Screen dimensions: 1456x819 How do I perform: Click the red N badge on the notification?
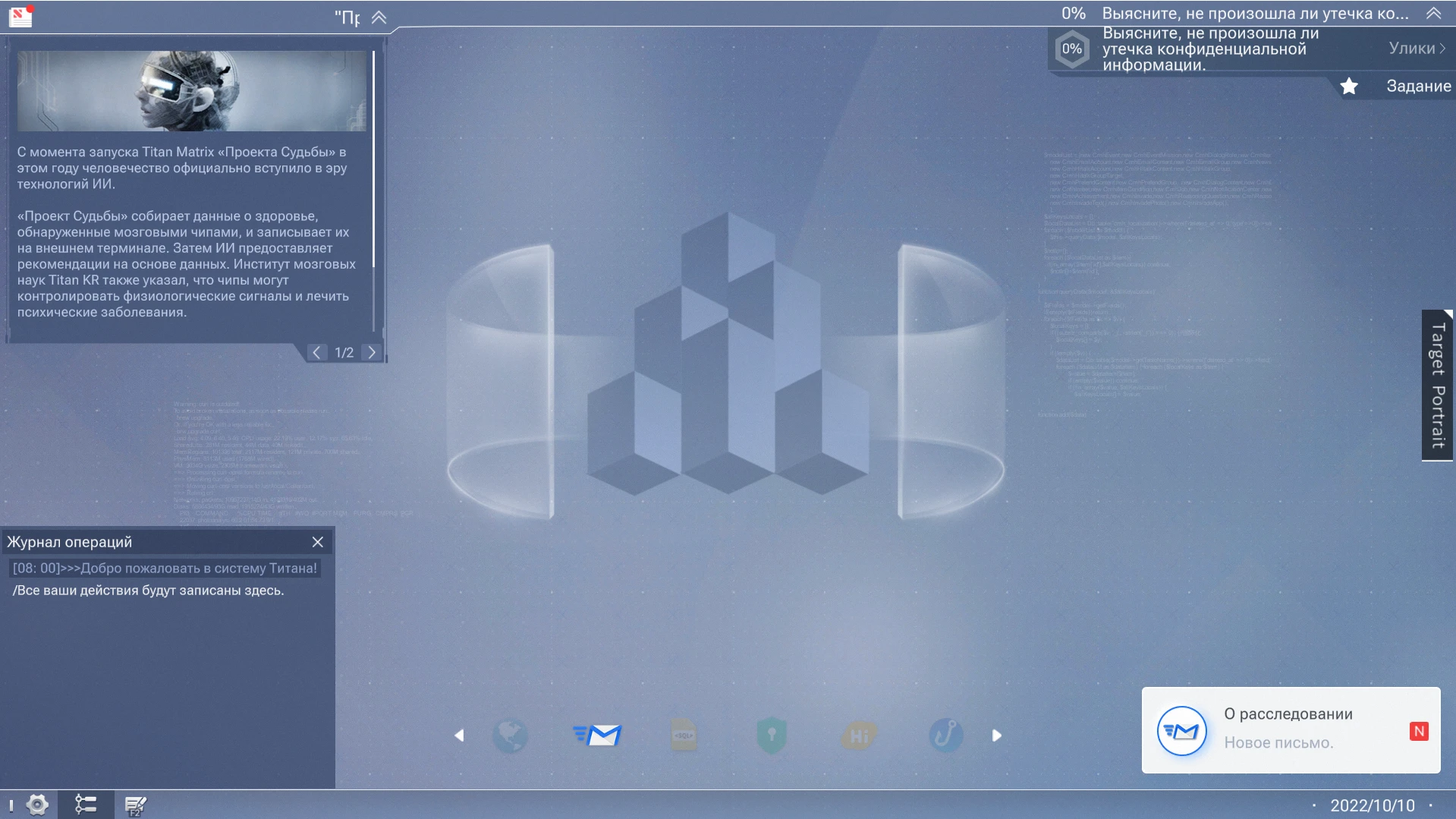1419,731
